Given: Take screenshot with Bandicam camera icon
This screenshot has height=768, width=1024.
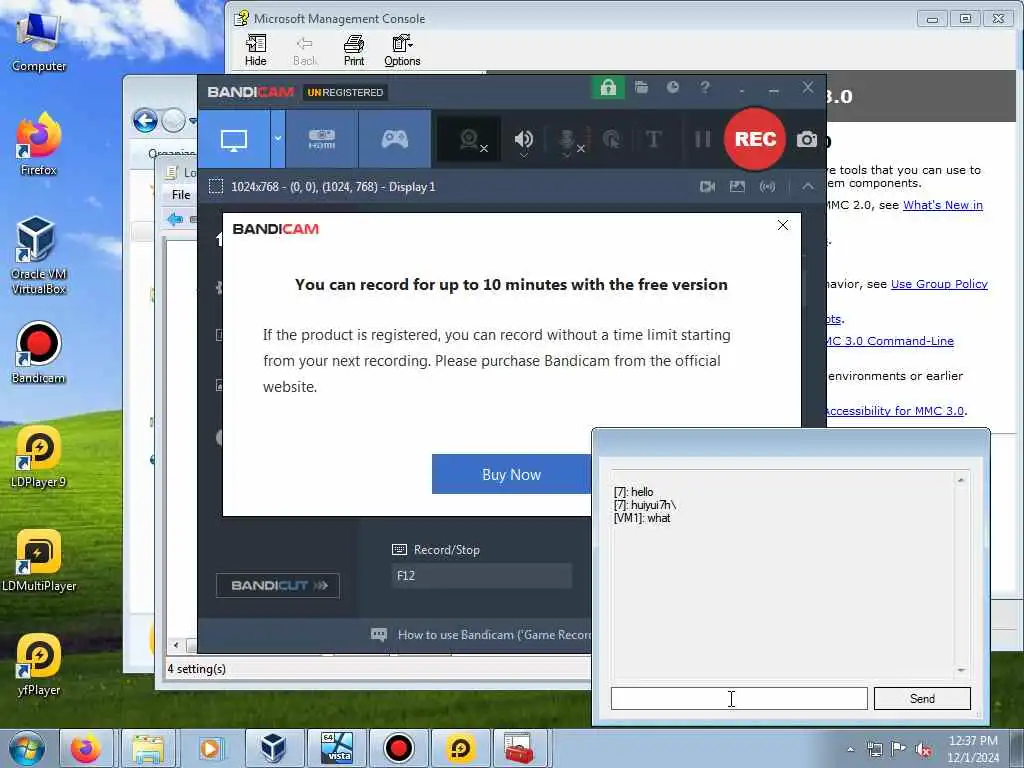Looking at the screenshot, I should tap(807, 139).
